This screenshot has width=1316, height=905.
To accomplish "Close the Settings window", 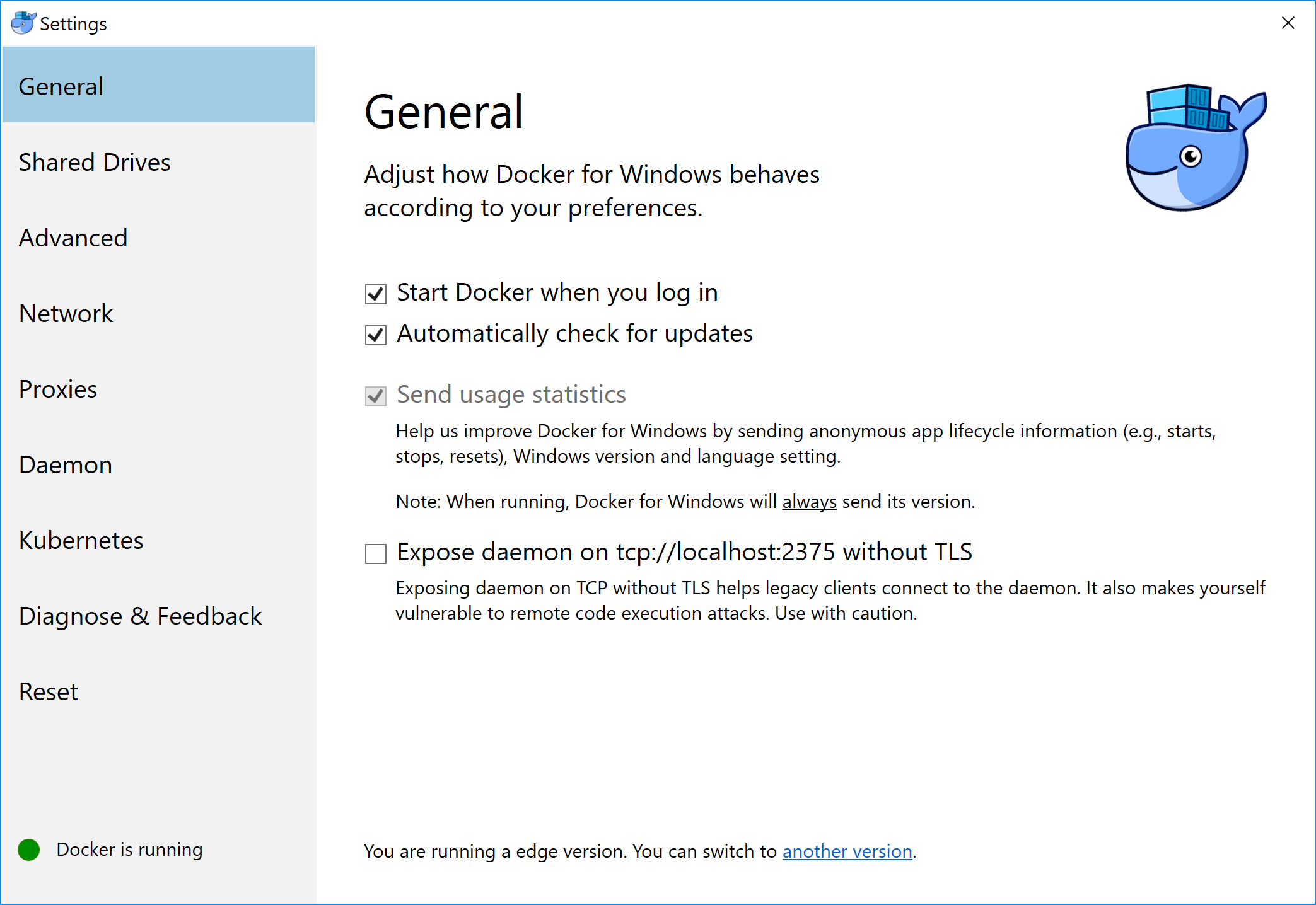I will tap(1288, 23).
